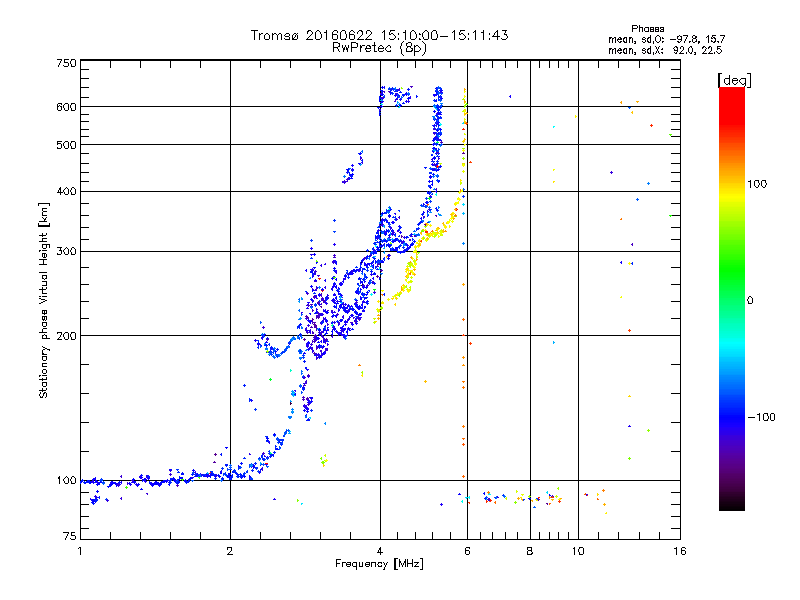Click the phase colorbar gradient
Viewport: 800px width, 600px height.
[x=732, y=299]
